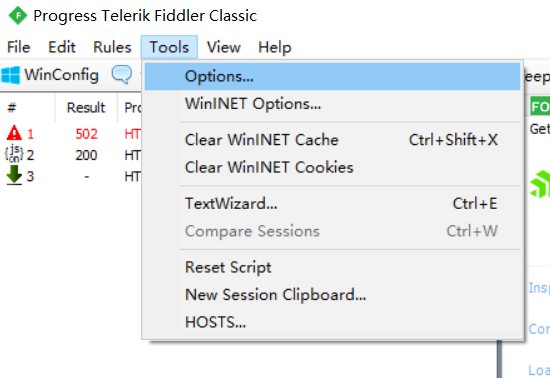Choose Reset Script menu item
Image resolution: width=550 pixels, height=378 pixels.
tap(332, 267)
